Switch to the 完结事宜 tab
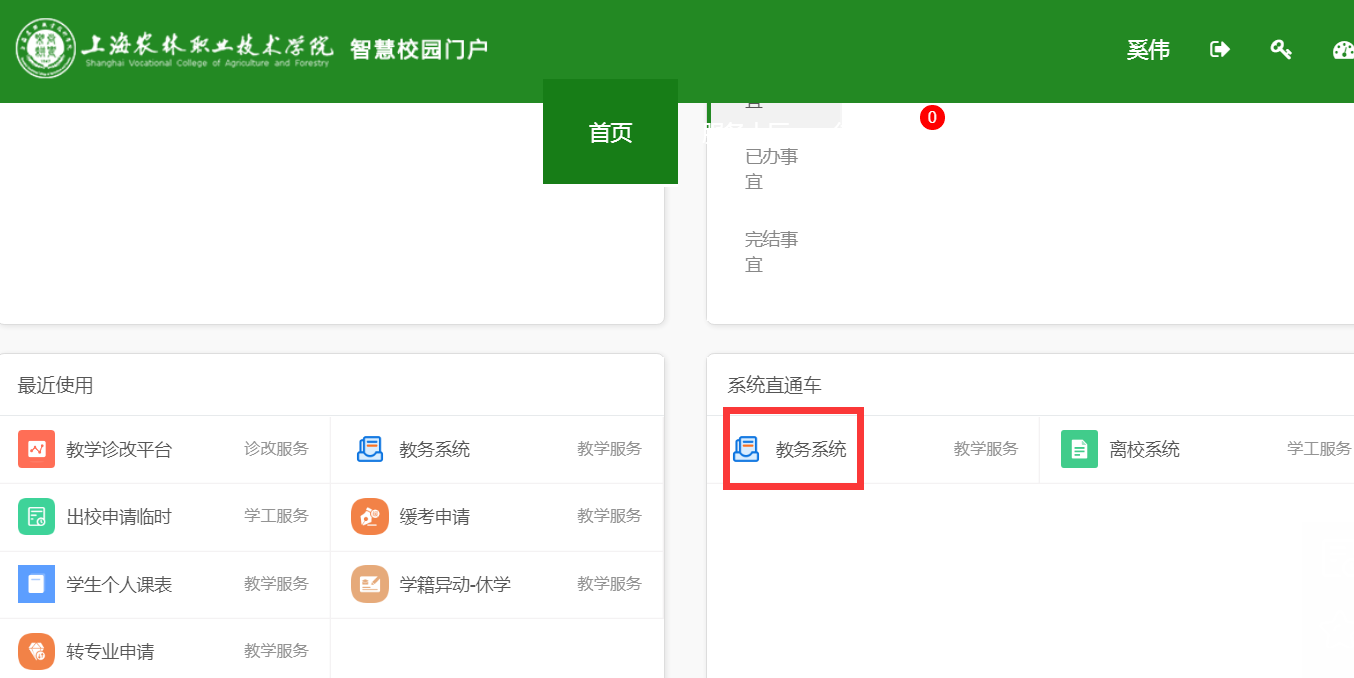The width and height of the screenshot is (1354, 678). (771, 252)
